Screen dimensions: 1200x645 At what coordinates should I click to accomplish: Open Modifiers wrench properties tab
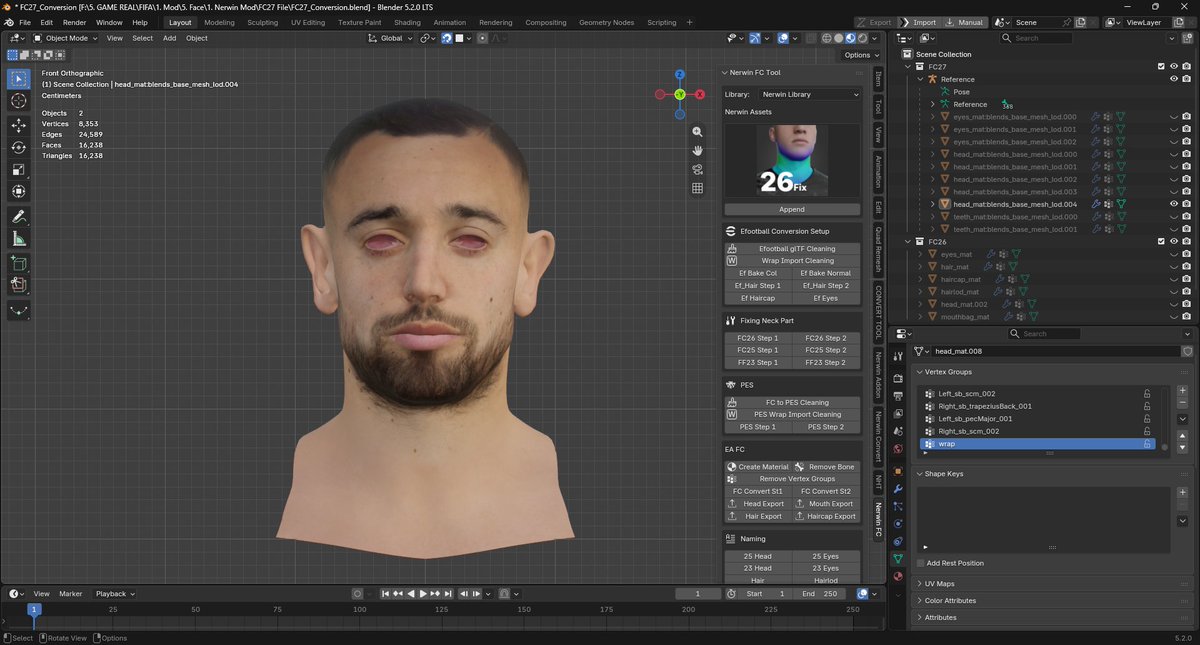(898, 488)
